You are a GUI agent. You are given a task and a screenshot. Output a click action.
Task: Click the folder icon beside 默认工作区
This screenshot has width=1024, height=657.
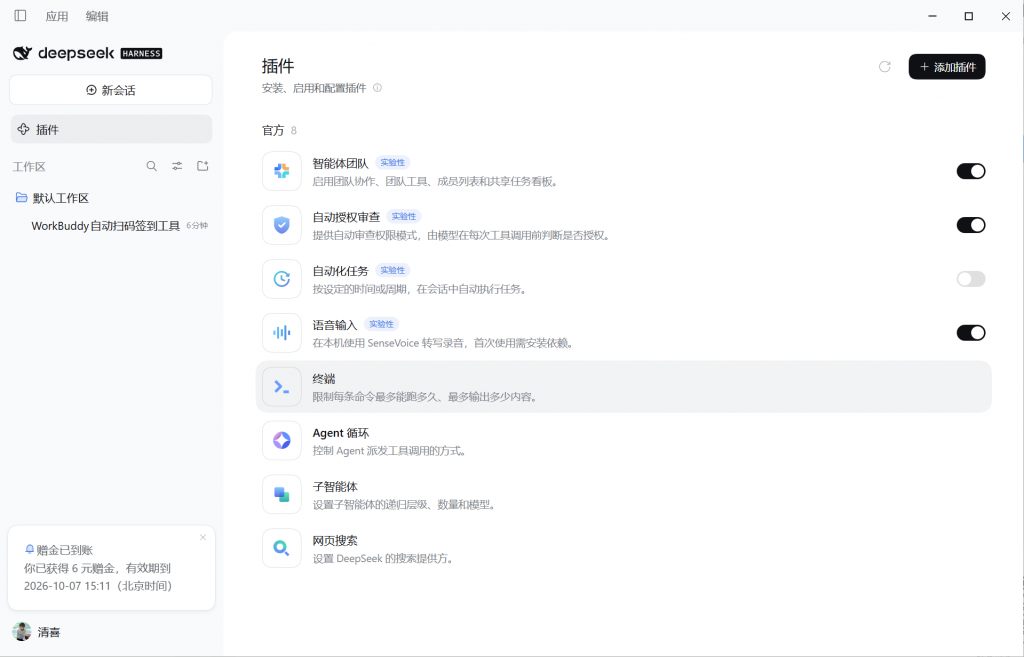pyautogui.click(x=22, y=197)
